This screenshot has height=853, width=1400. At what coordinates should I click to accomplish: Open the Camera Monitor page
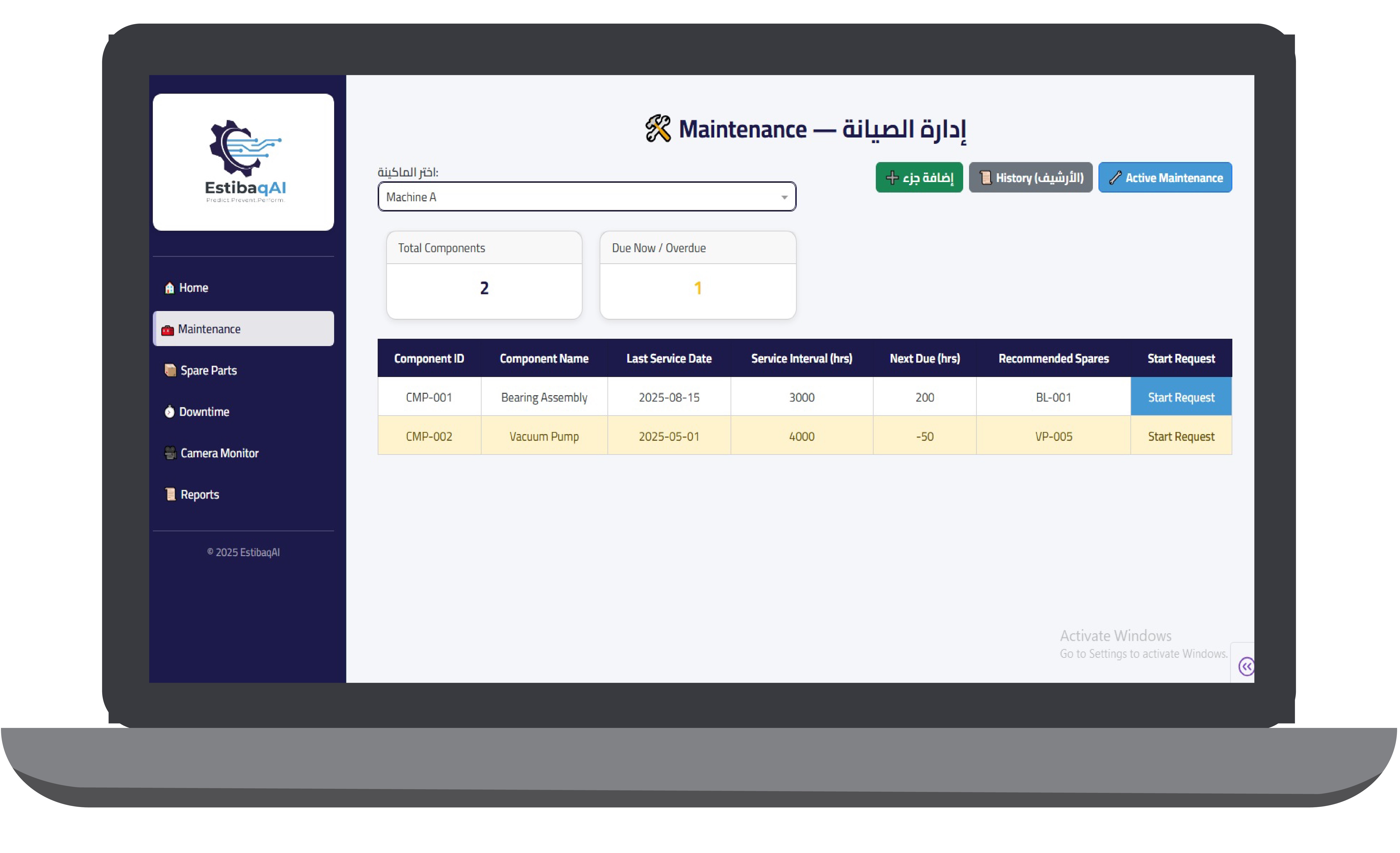point(219,453)
